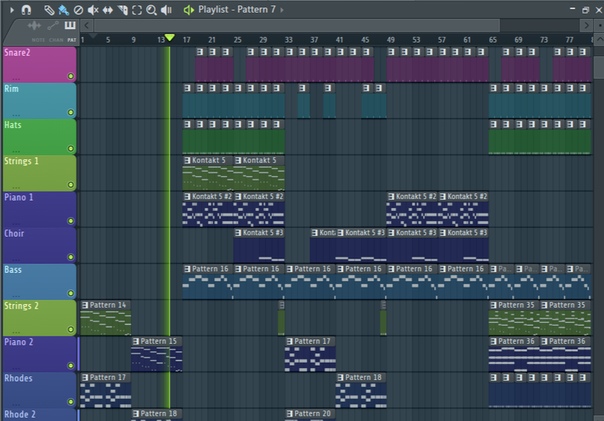Mute the Rim track
Viewport: 604px width, 421px height.
tap(70, 112)
